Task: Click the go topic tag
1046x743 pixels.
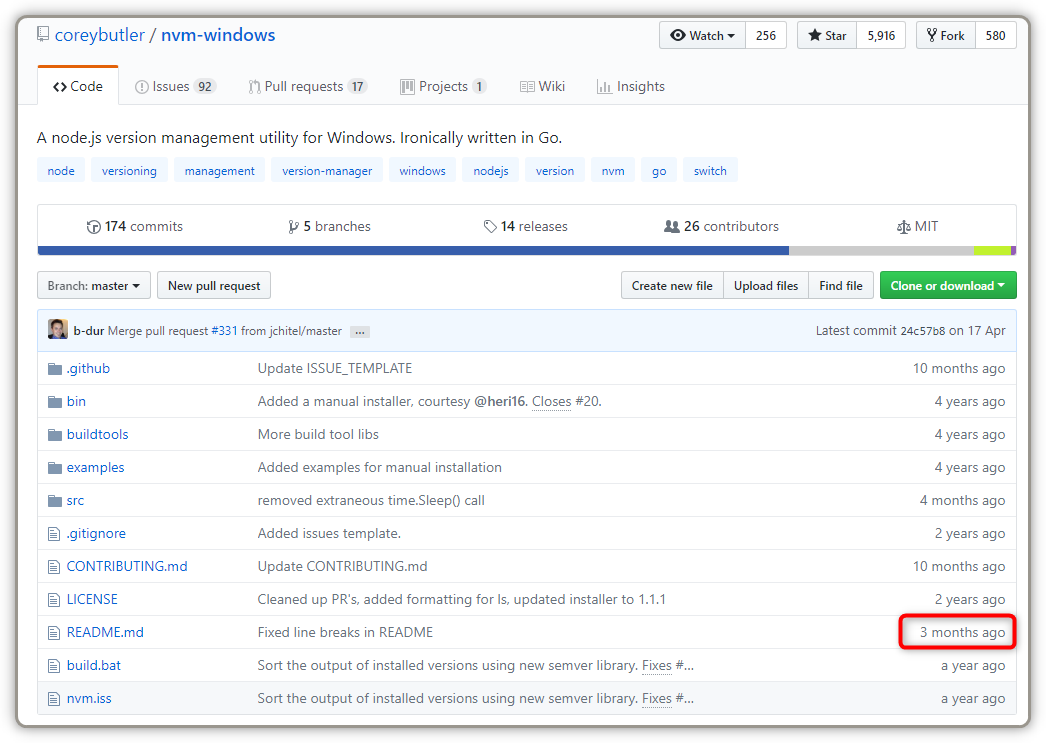Action: (659, 171)
